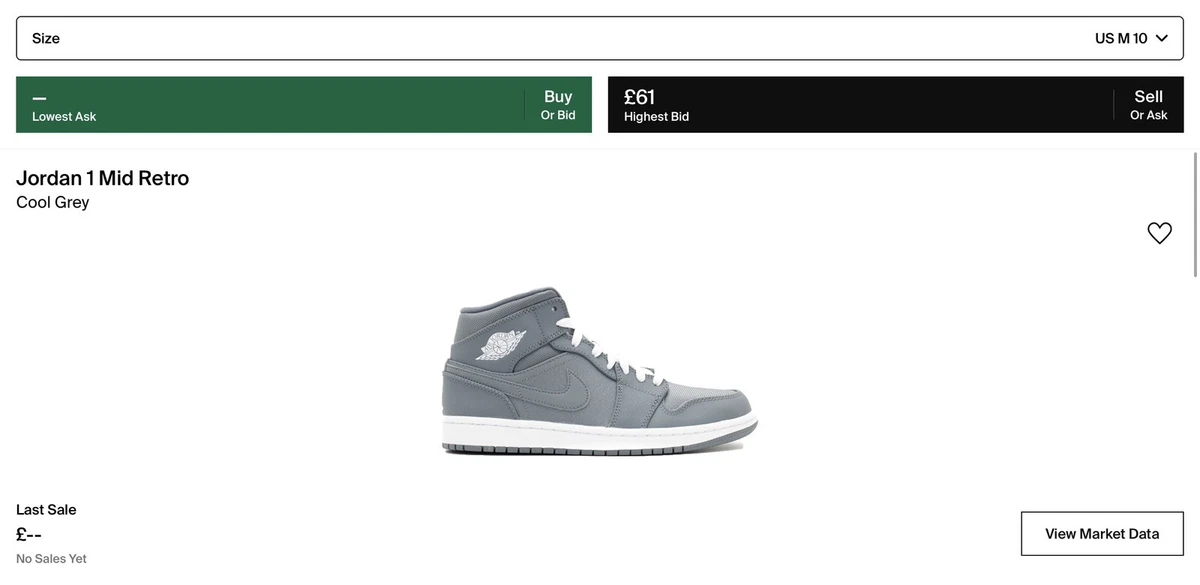Image resolution: width=1200 pixels, height=585 pixels.
Task: Click the Wings logo on the shoe
Action: click(x=501, y=346)
